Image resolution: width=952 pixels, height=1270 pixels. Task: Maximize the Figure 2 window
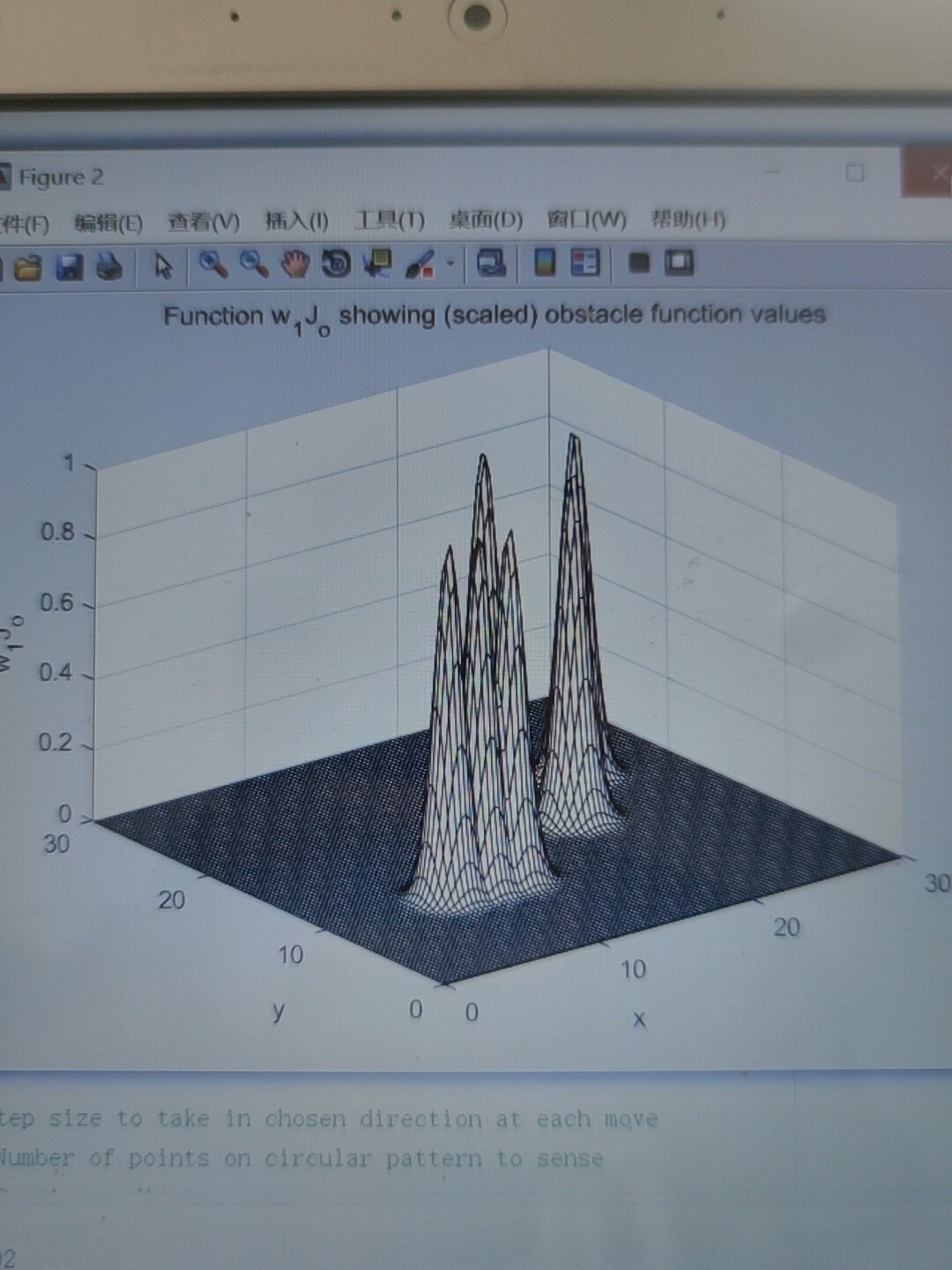click(854, 172)
